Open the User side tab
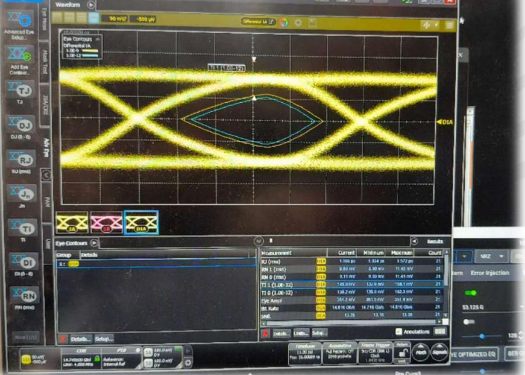525x375 pixels. pyautogui.click(x=48, y=243)
